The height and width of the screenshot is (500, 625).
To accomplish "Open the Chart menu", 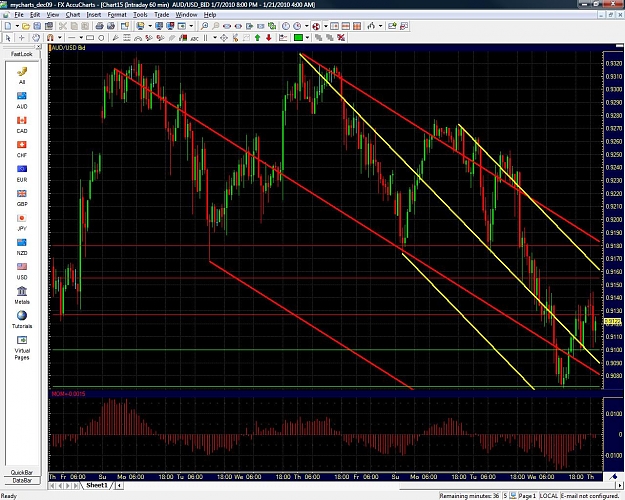I will (x=73, y=15).
